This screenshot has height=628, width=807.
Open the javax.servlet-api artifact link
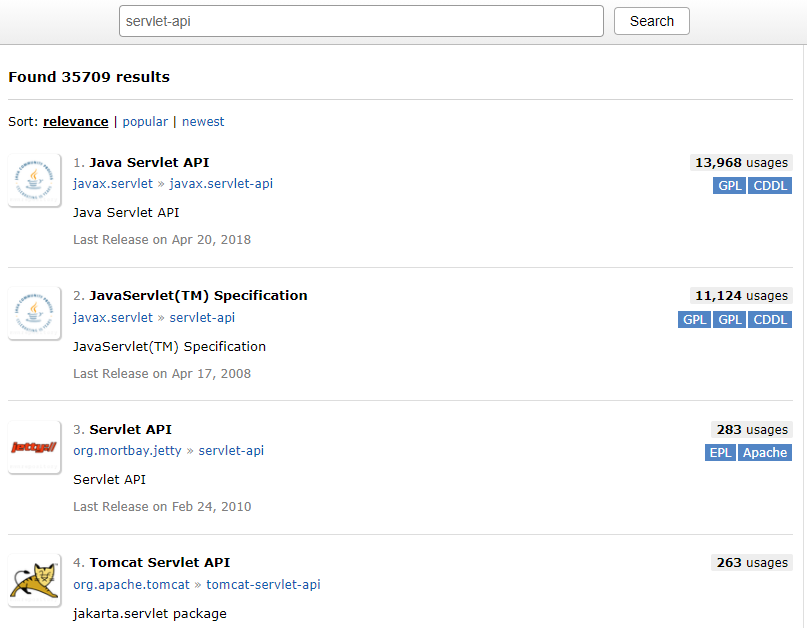click(221, 184)
